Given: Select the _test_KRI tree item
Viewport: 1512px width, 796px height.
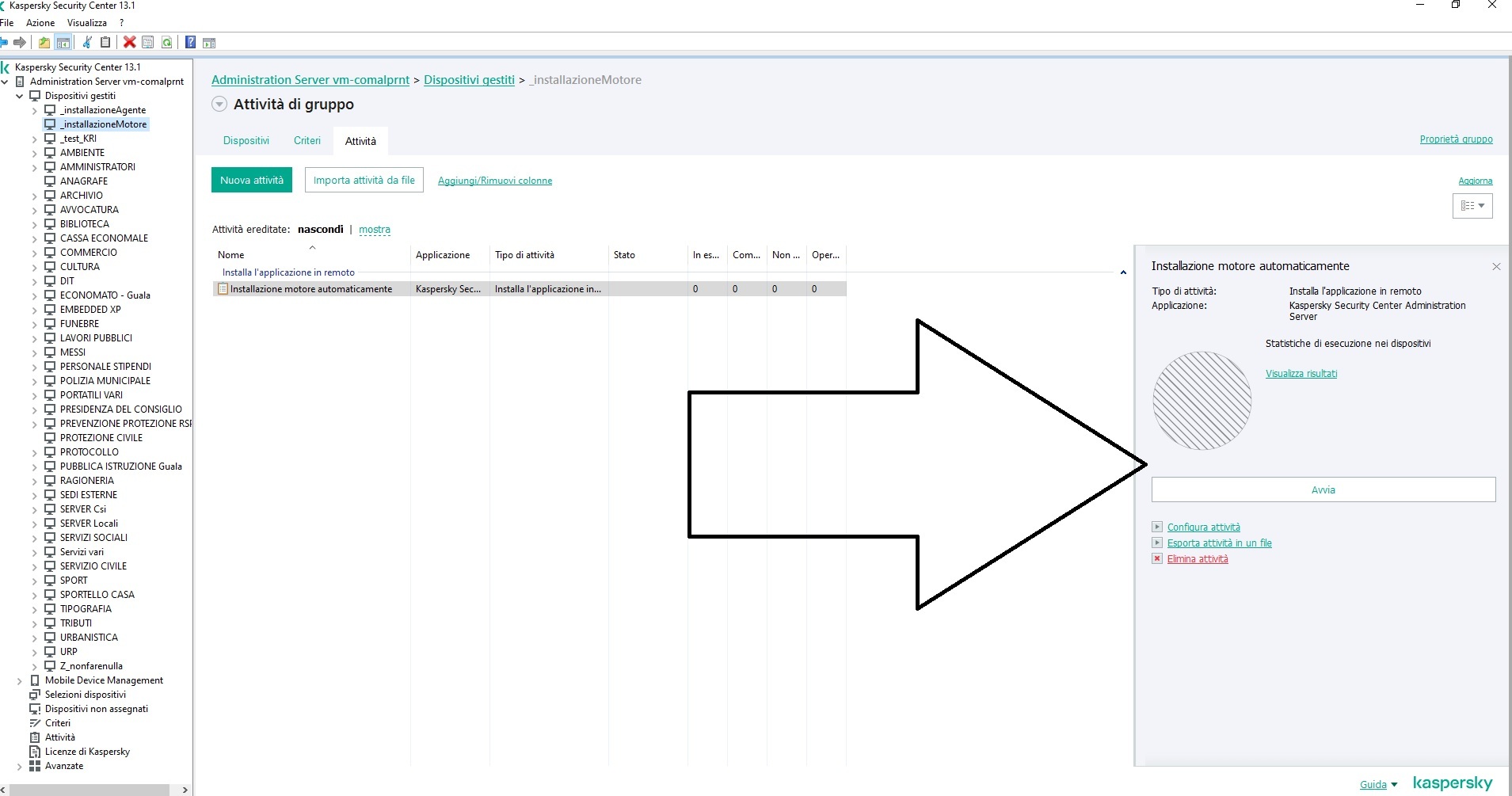Looking at the screenshot, I should coord(78,139).
